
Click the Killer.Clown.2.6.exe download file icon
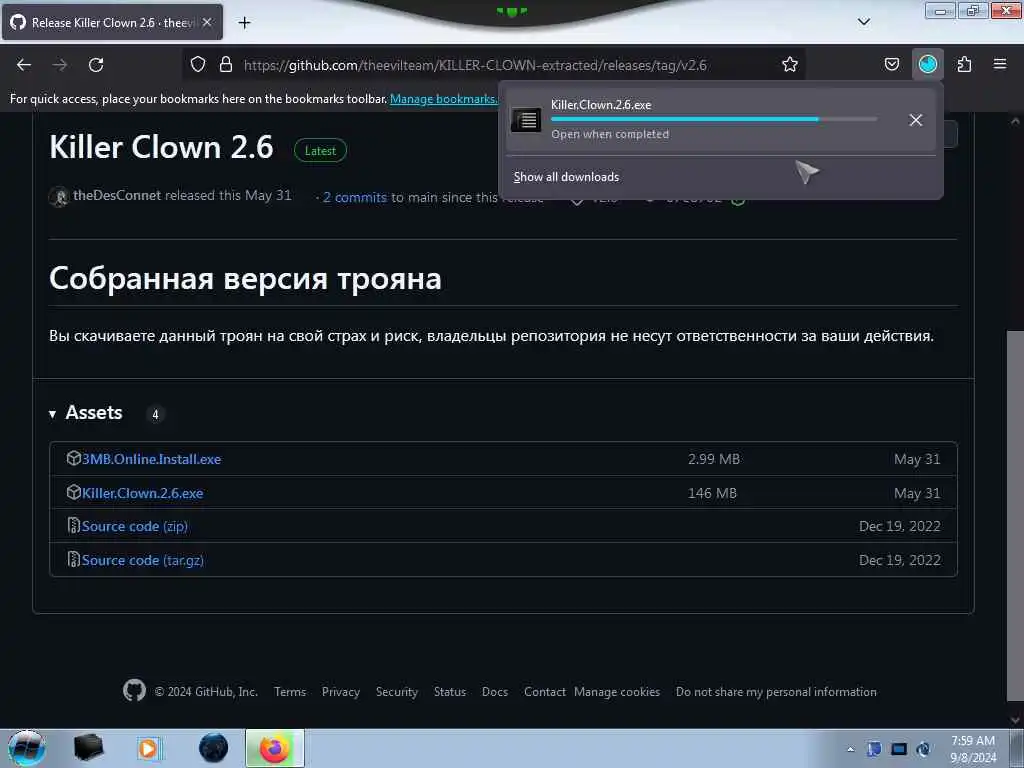point(526,120)
